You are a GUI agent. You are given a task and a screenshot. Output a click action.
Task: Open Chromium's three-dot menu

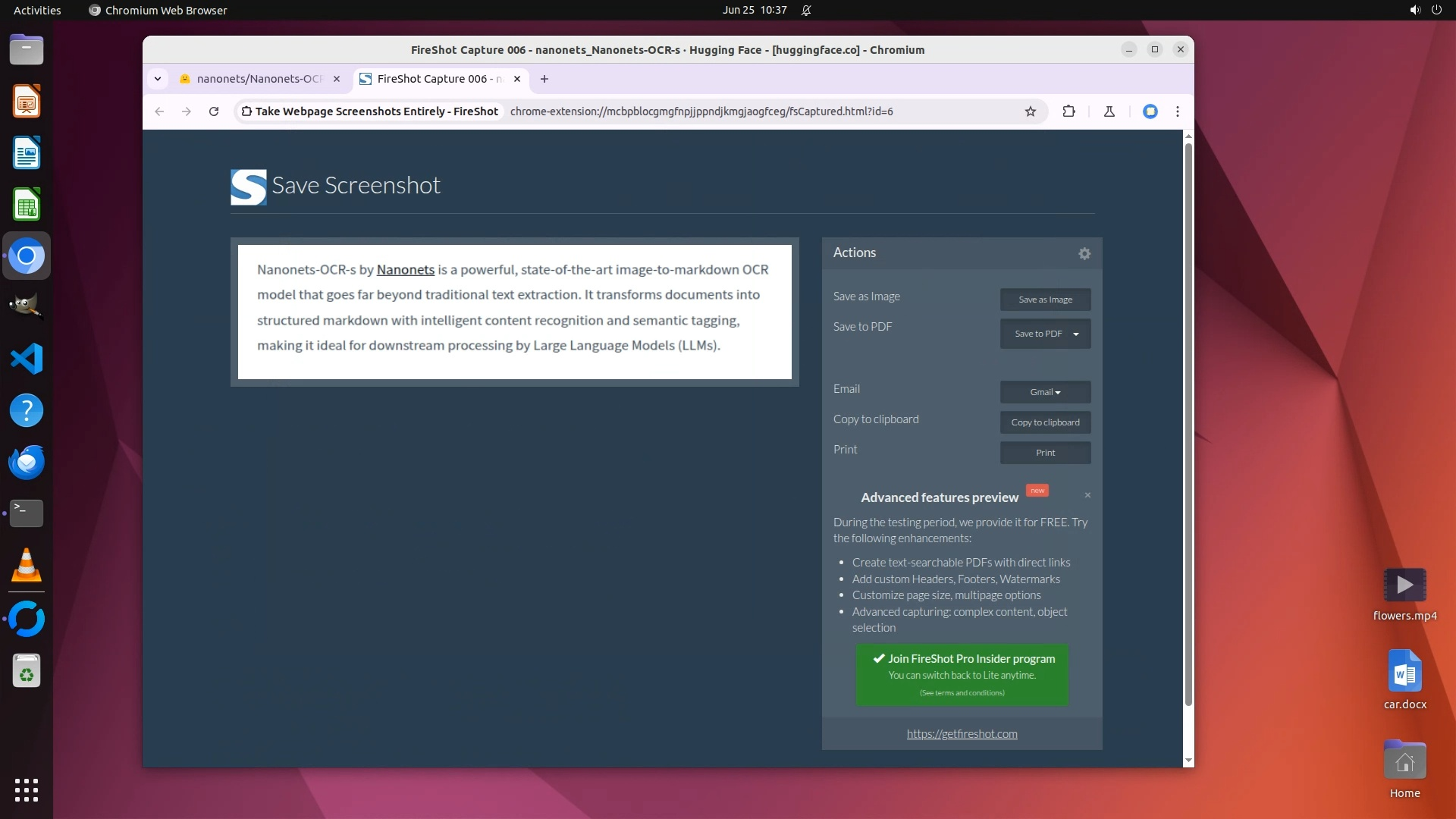(1177, 111)
